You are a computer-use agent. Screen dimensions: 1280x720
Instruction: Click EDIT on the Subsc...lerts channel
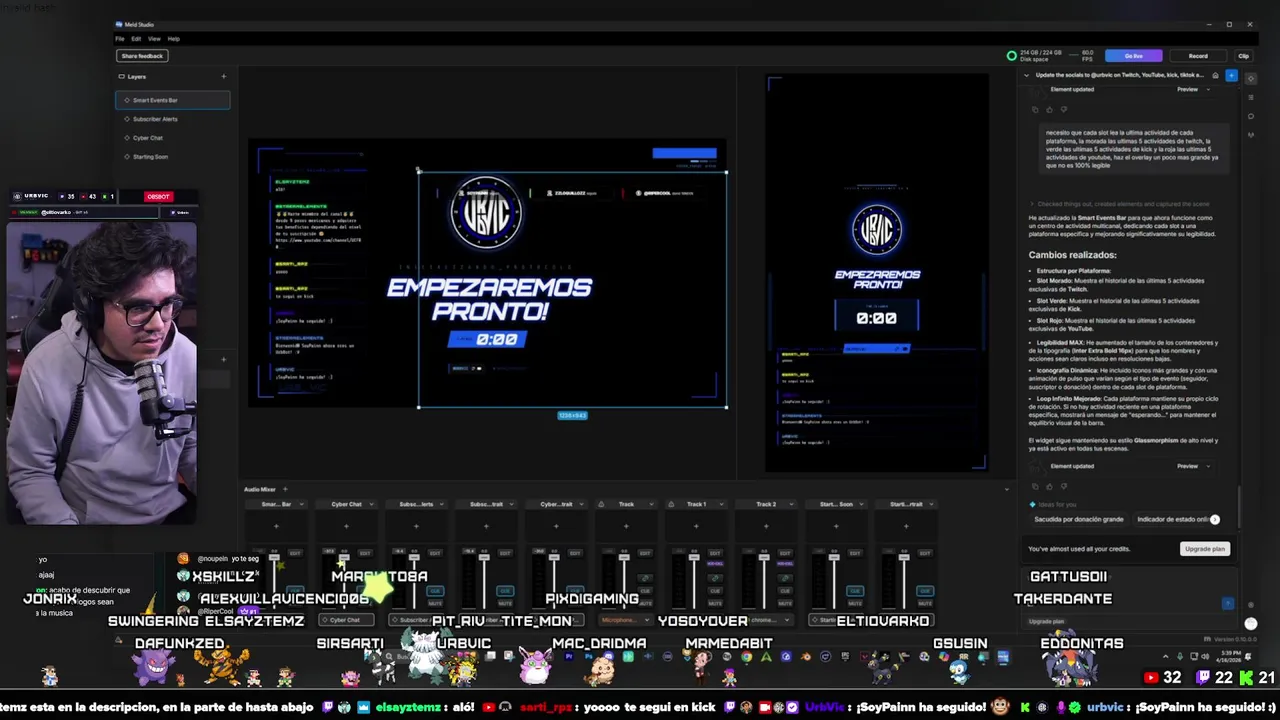(x=435, y=553)
